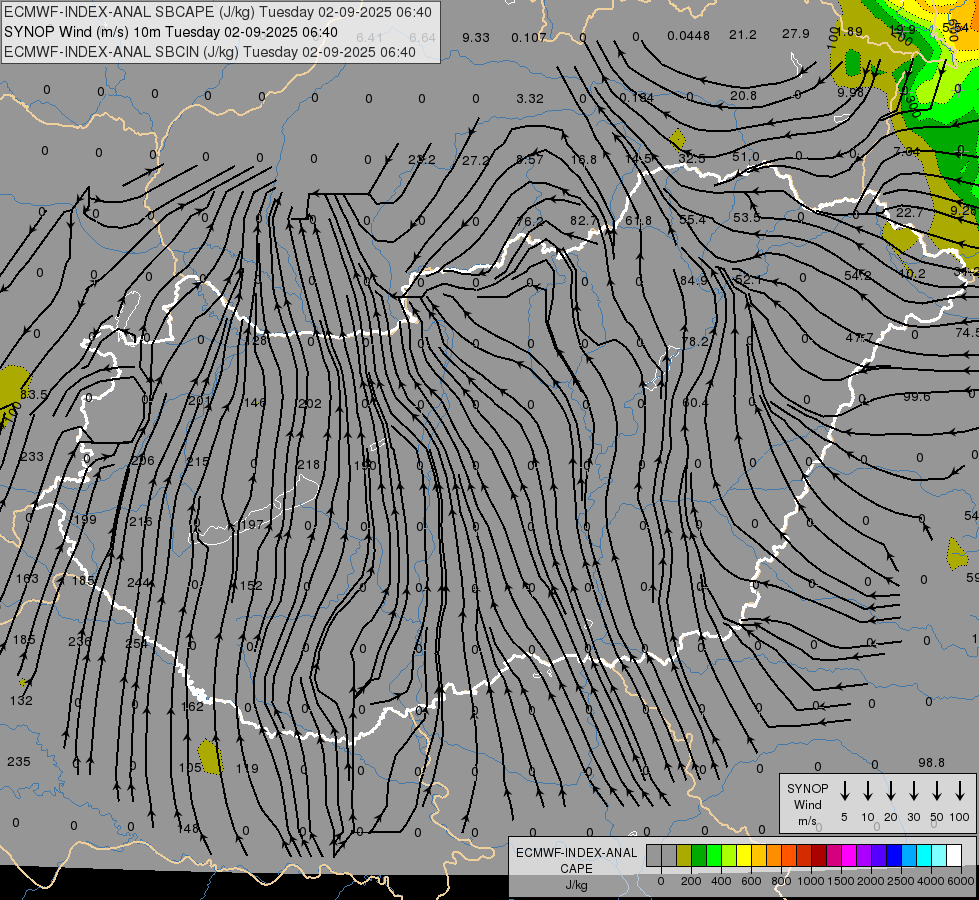Click the map value 3.32

(530, 99)
